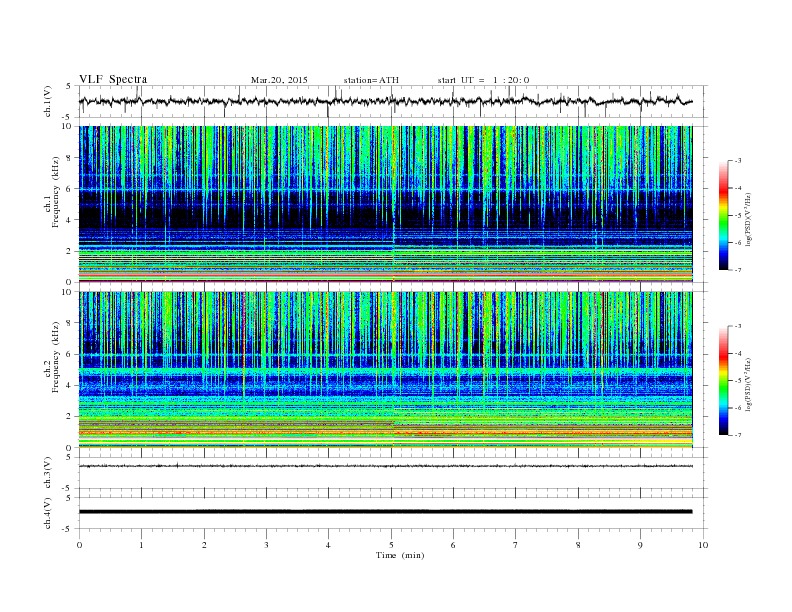Viewport: 792px width, 612px height.
Task: Click the ch.2 spectrogram color scale bar
Action: (723, 381)
